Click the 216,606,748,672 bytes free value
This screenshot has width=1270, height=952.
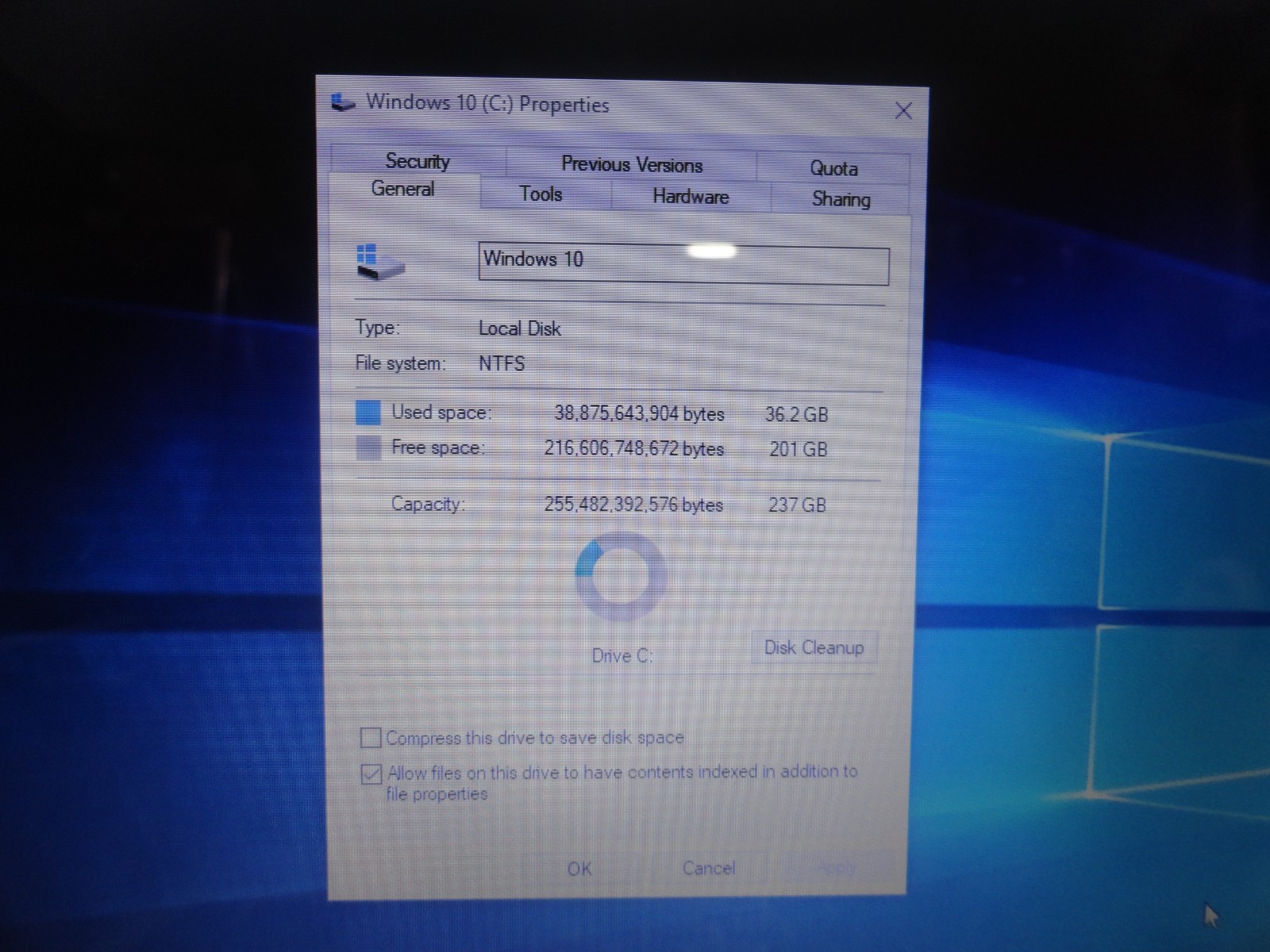pyautogui.click(x=634, y=448)
